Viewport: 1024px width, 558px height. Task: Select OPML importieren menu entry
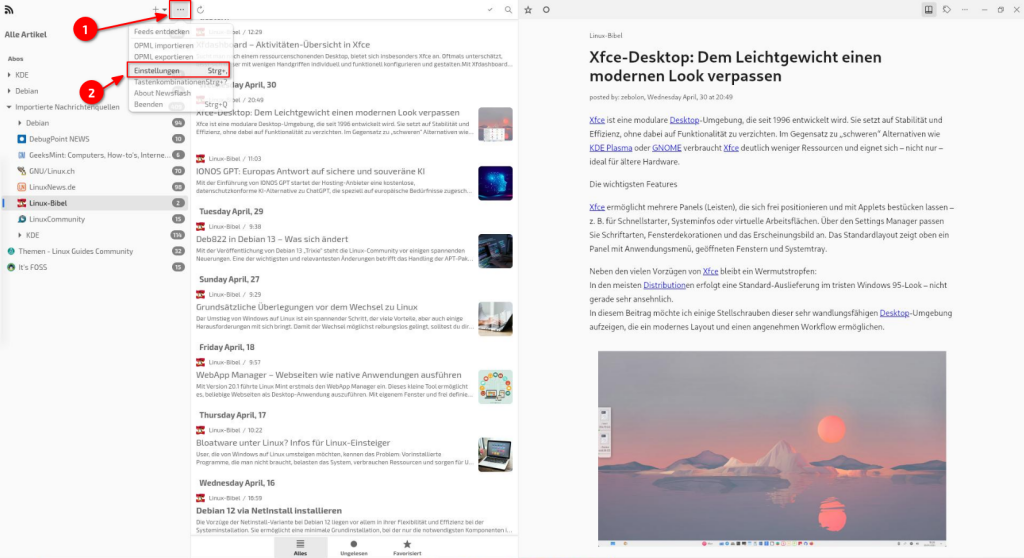coord(163,46)
